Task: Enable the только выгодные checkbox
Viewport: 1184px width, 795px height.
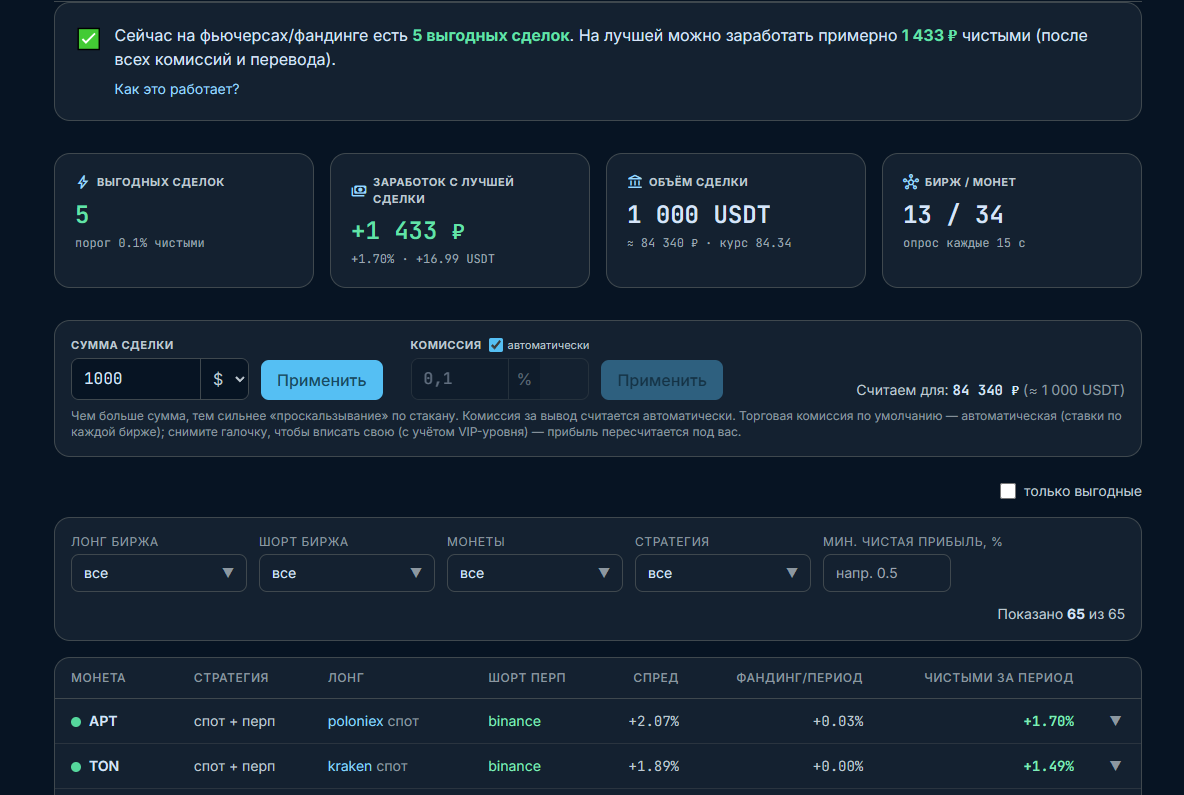Action: click(x=1007, y=491)
